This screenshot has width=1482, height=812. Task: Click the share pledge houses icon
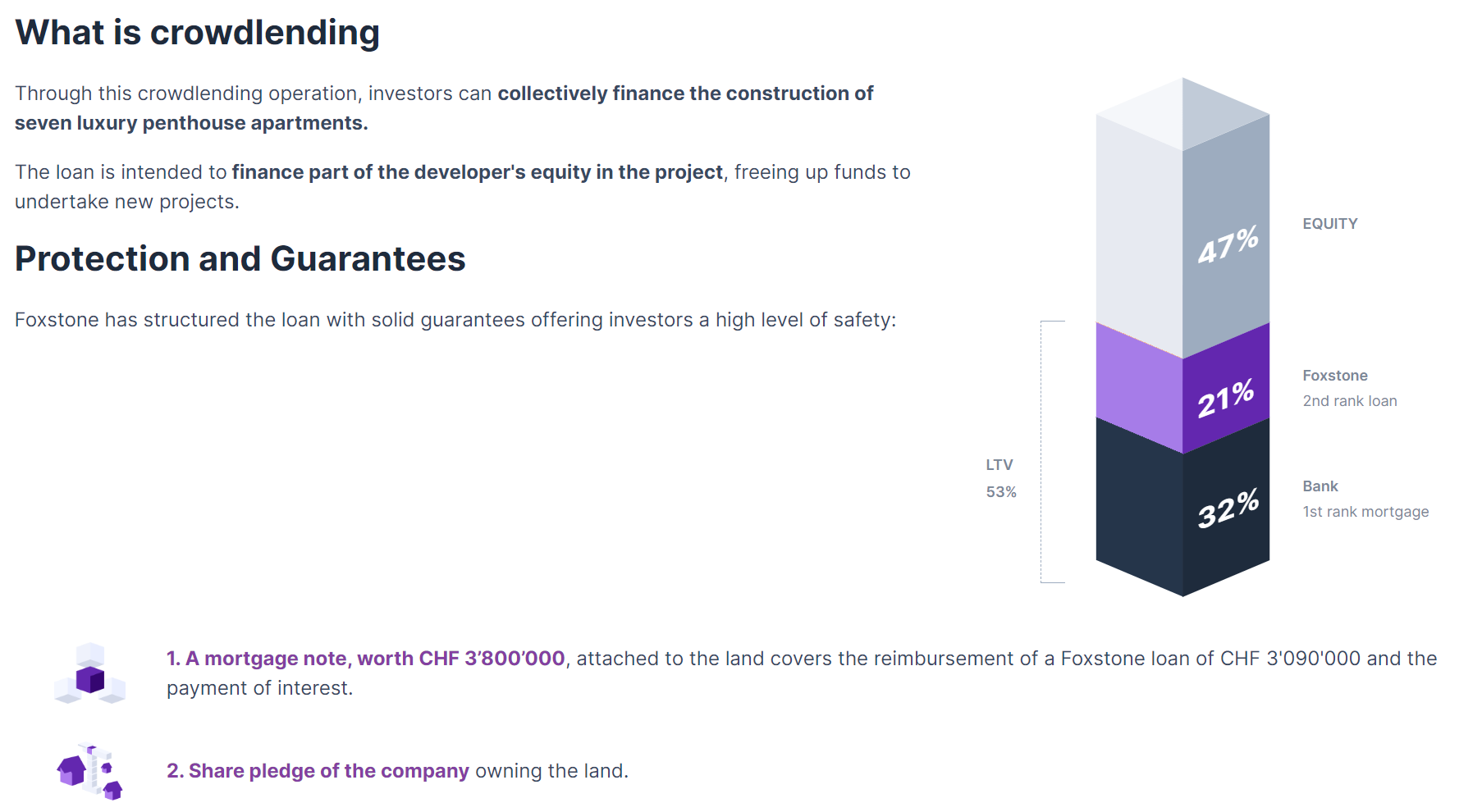click(89, 772)
